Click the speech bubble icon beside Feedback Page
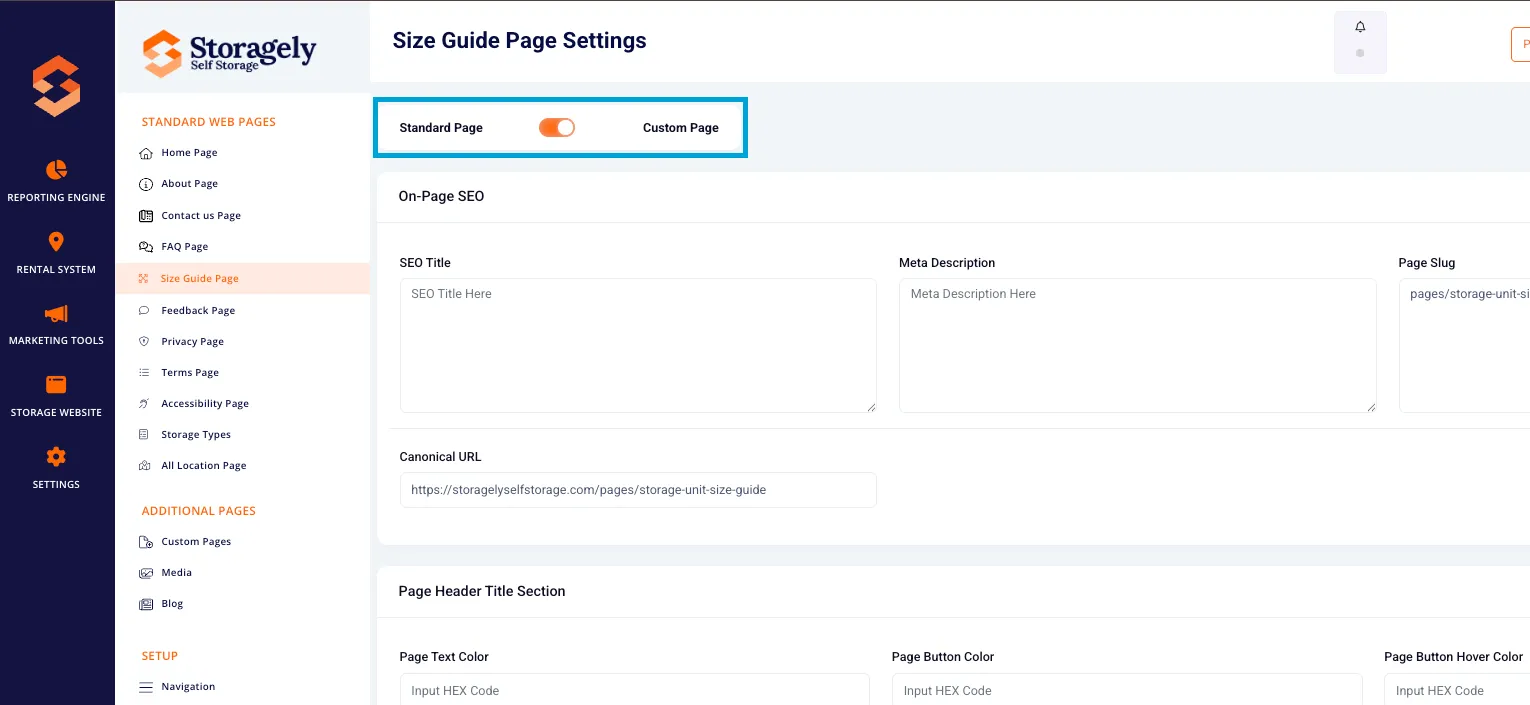The height and width of the screenshot is (705, 1530). click(x=145, y=311)
